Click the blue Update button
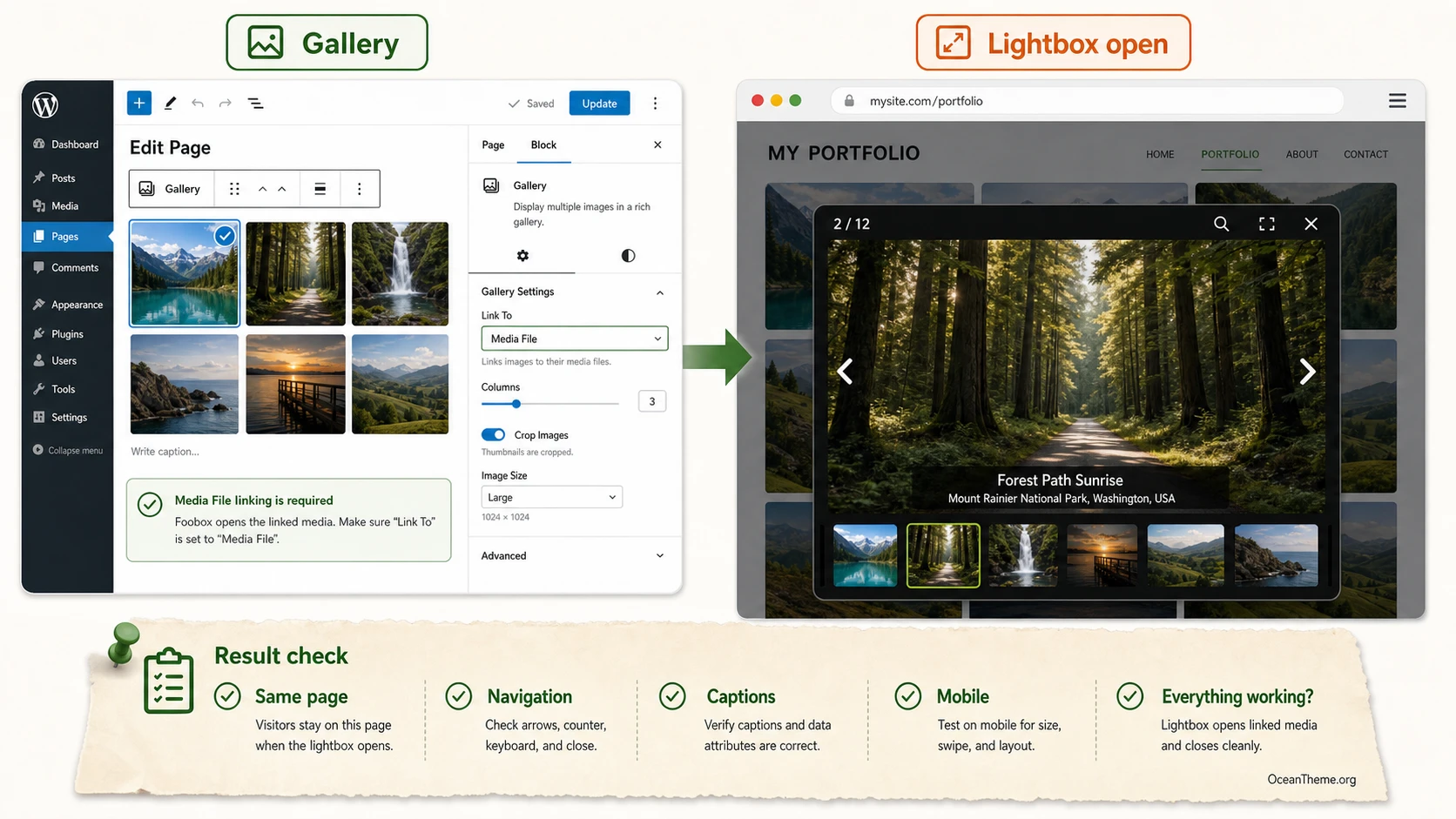Image resolution: width=1456 pixels, height=819 pixels. 599,103
